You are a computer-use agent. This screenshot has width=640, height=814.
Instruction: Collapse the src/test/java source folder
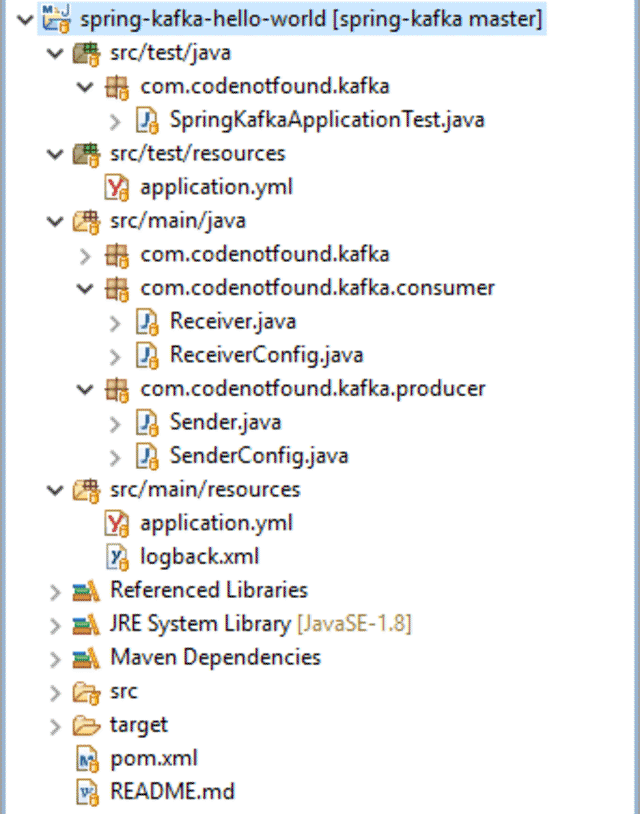(54, 52)
